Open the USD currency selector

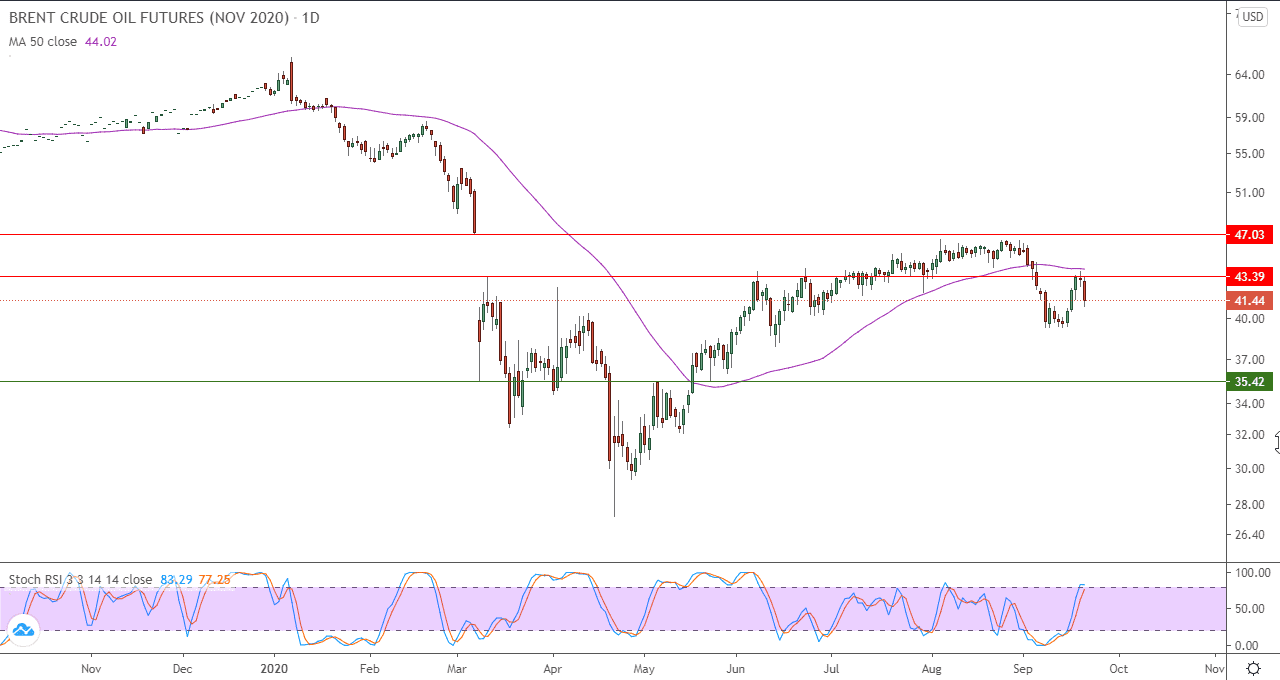1253,17
